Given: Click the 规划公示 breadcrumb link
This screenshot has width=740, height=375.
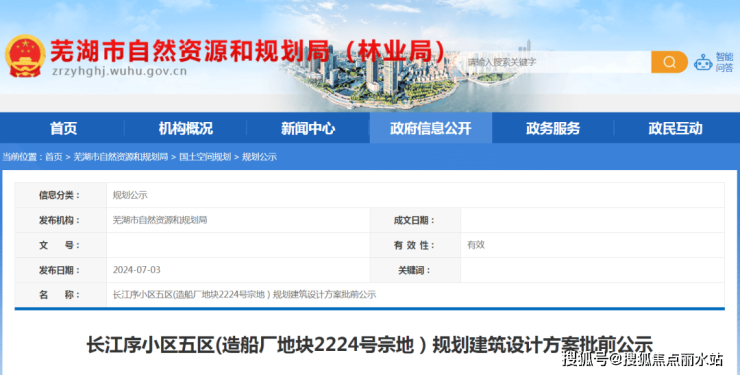Looking at the screenshot, I should coord(259,157).
